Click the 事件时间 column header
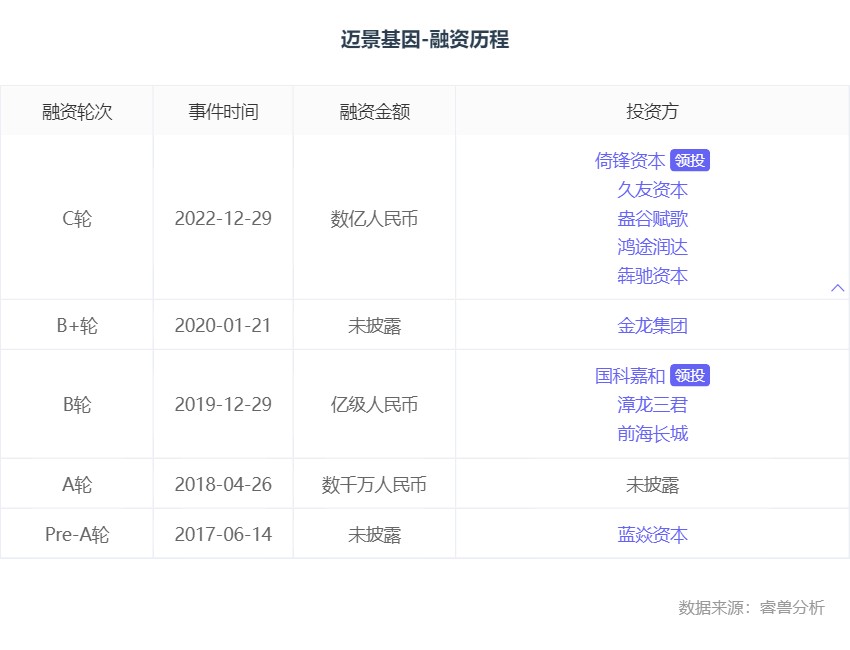The image size is (850, 650). (x=223, y=112)
